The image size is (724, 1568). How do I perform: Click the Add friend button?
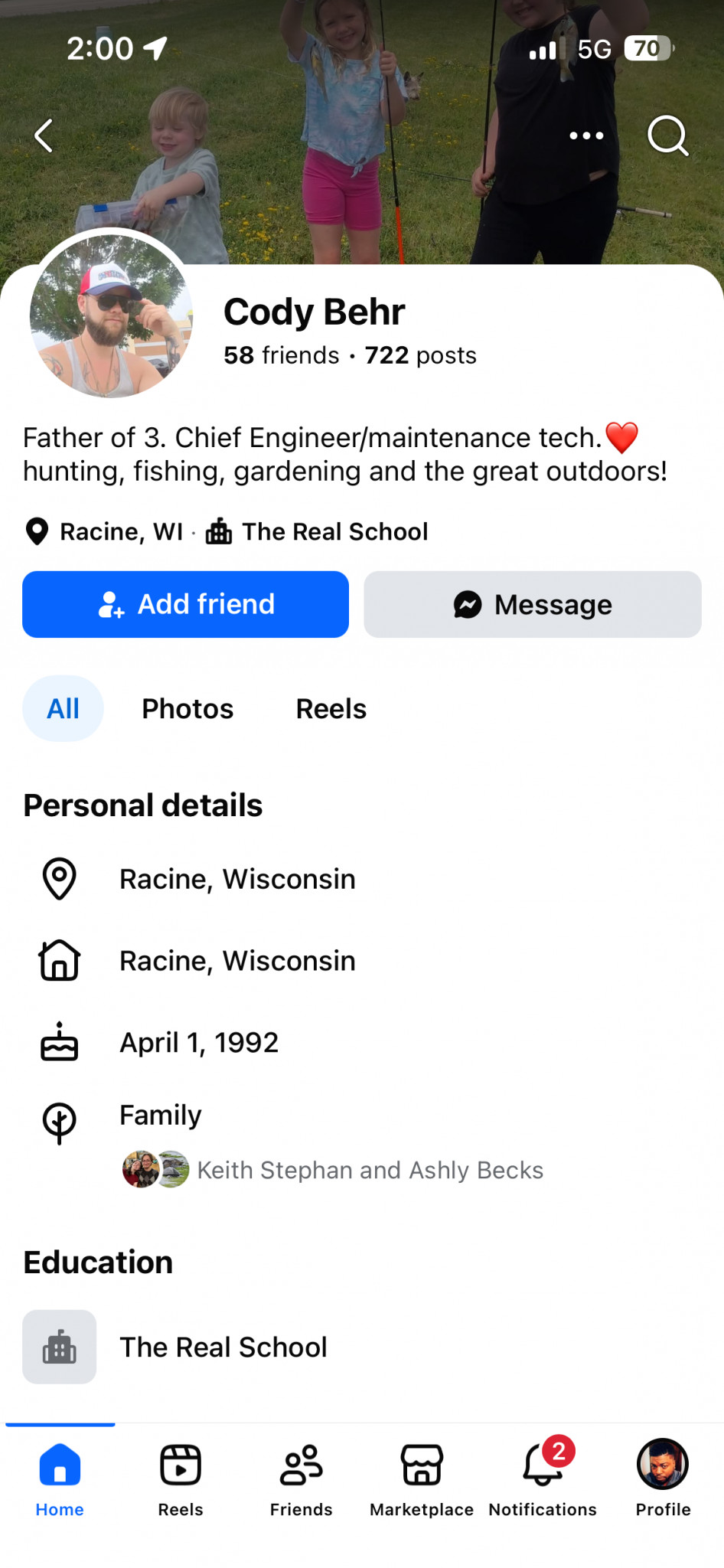pos(185,604)
